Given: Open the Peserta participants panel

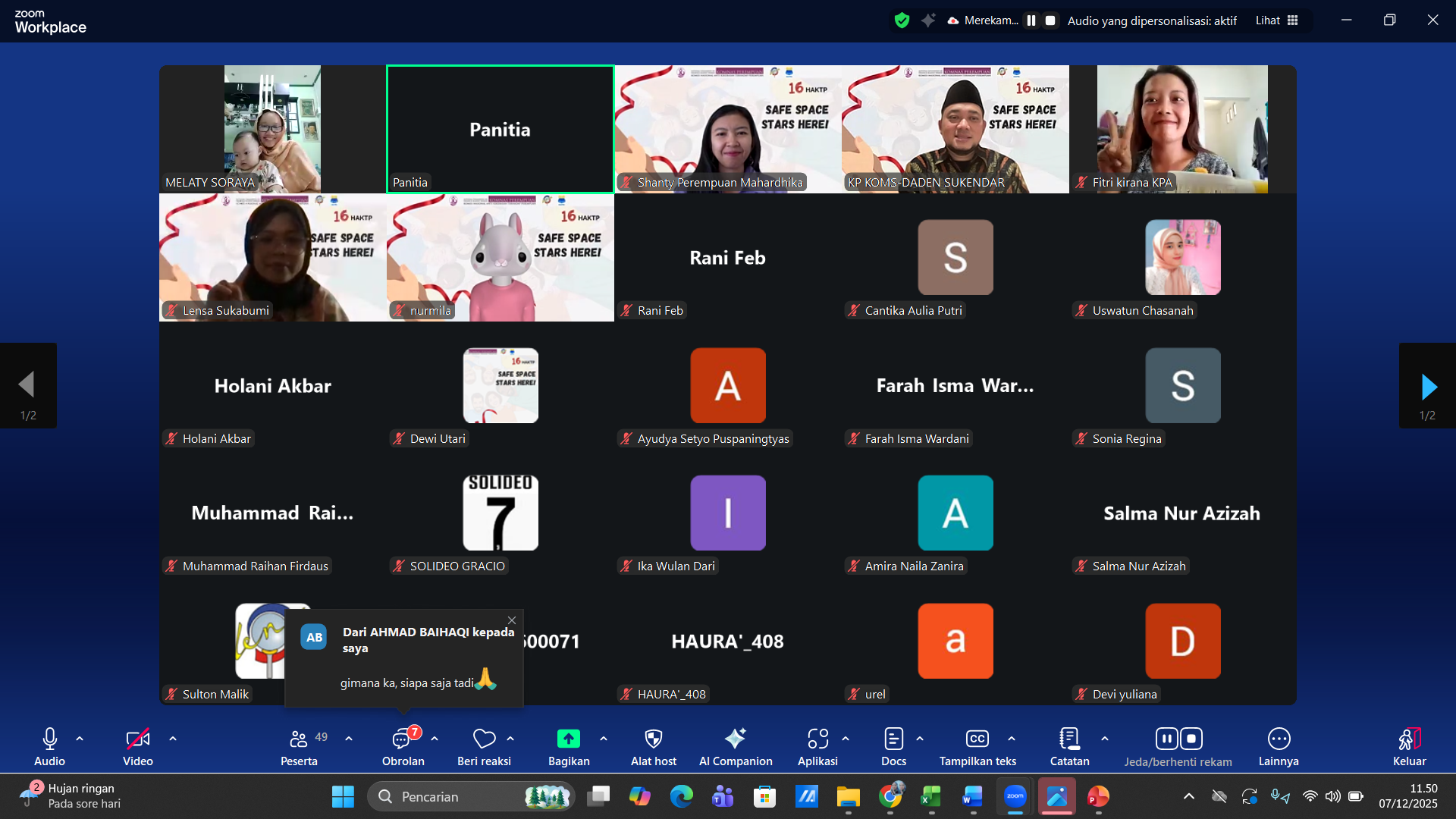Looking at the screenshot, I should coord(299,739).
